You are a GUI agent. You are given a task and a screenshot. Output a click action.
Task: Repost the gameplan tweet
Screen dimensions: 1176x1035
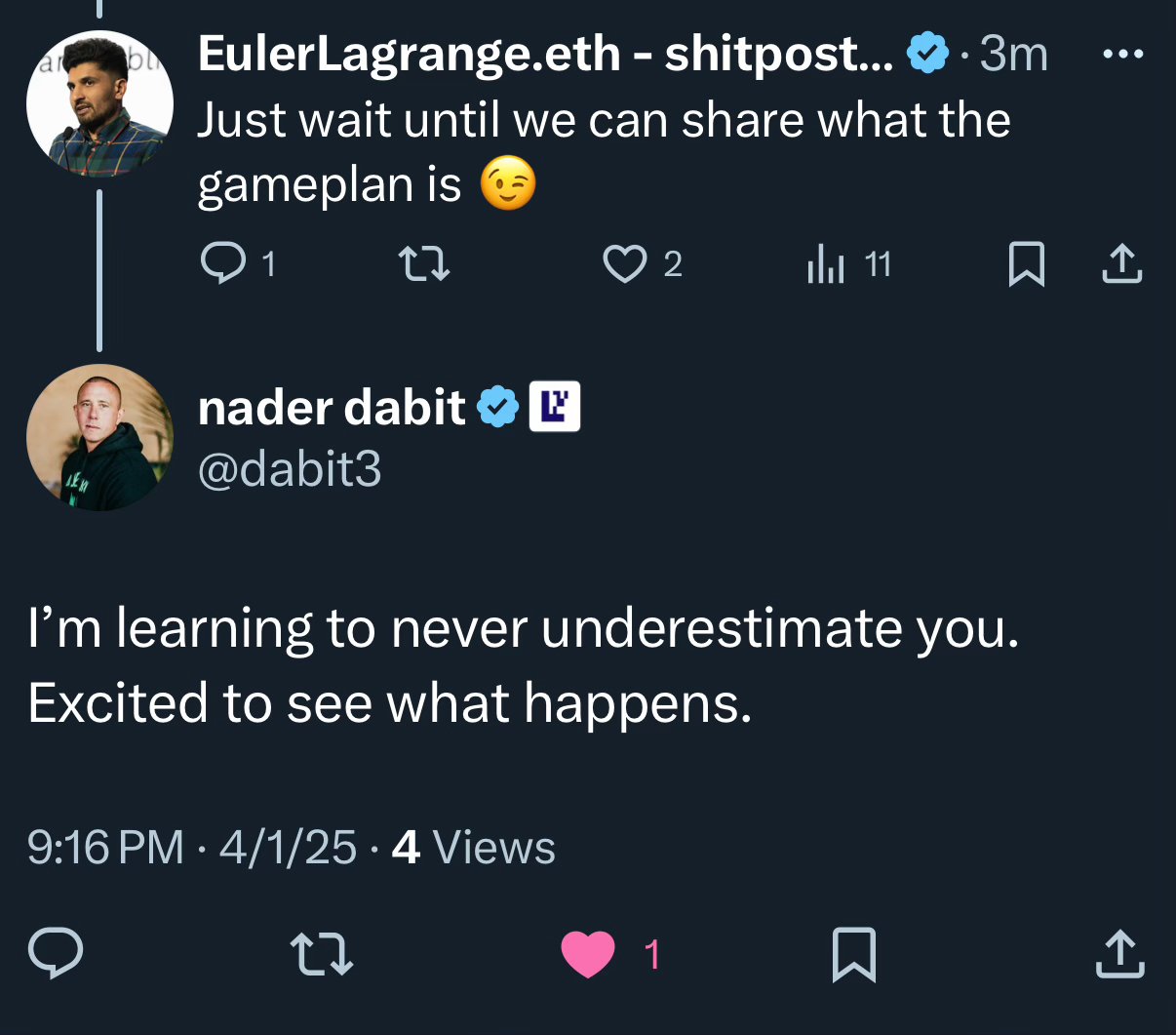[x=423, y=262]
